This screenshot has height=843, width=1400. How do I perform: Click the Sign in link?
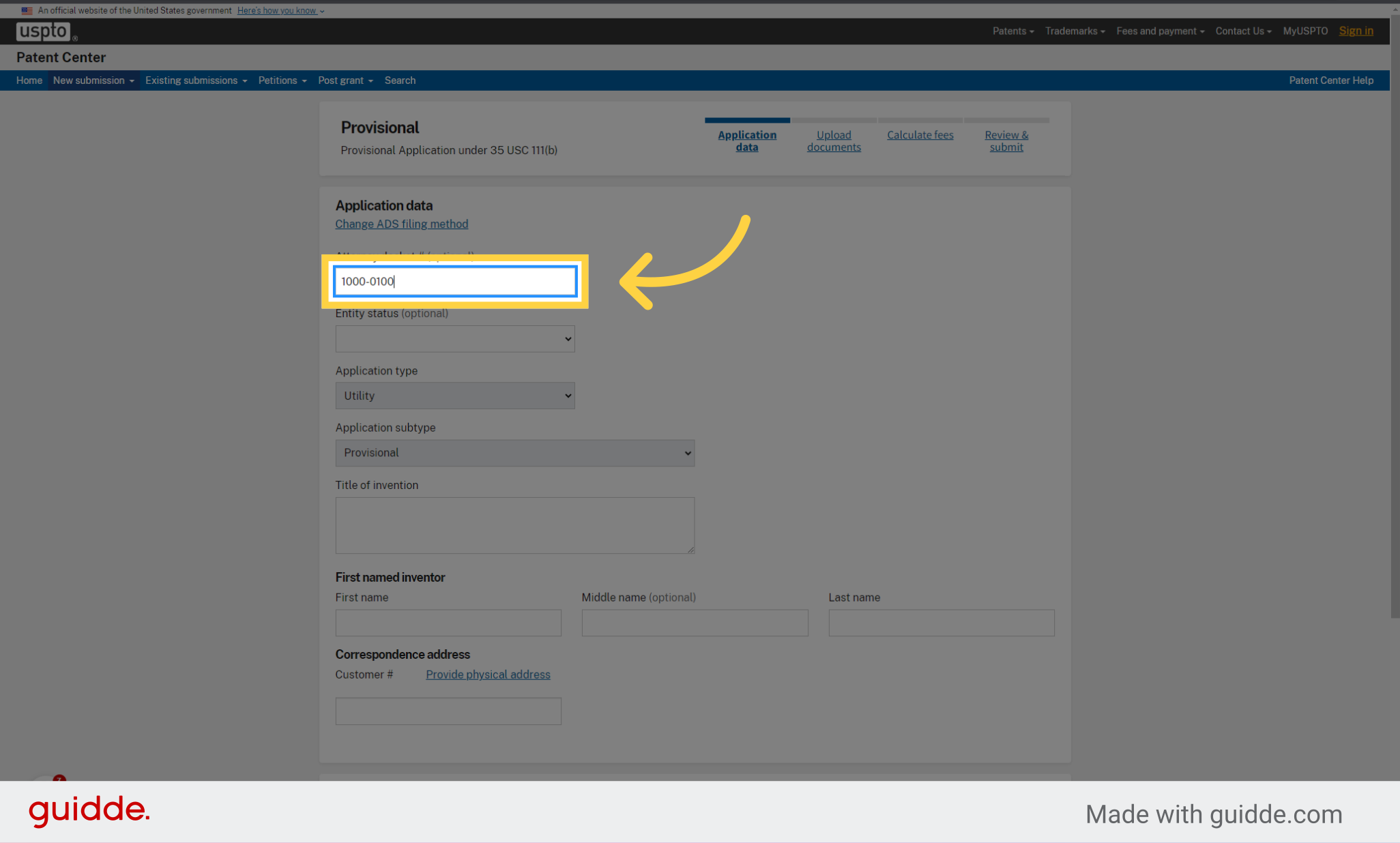(1356, 31)
